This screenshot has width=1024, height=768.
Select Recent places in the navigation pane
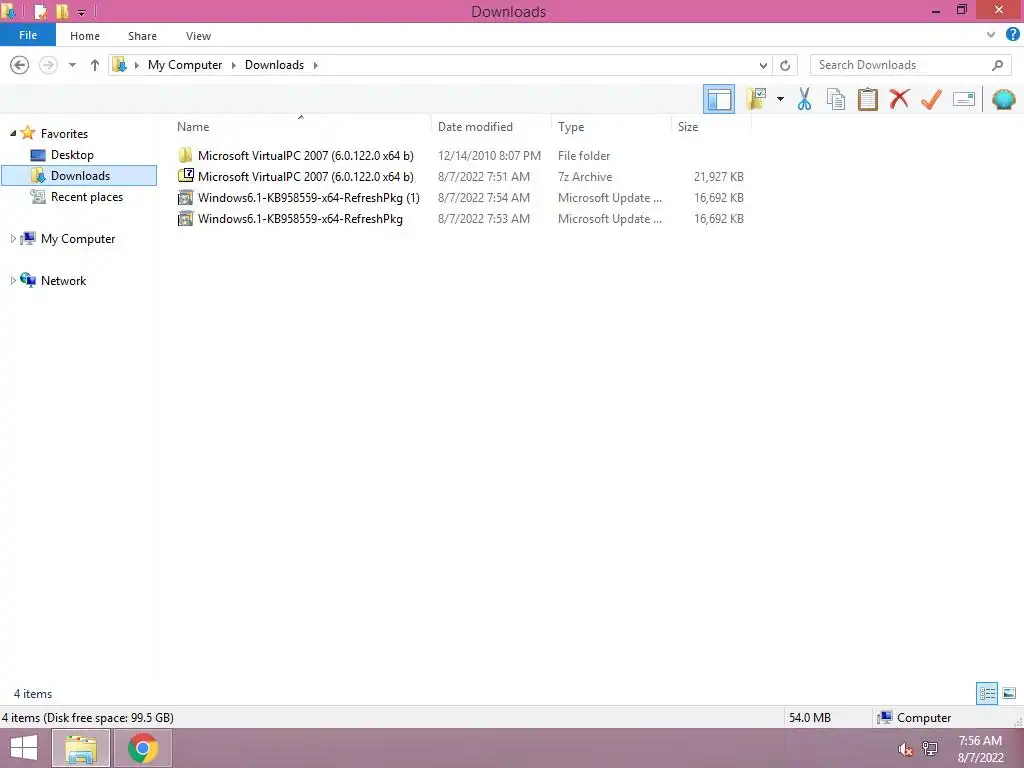87,197
